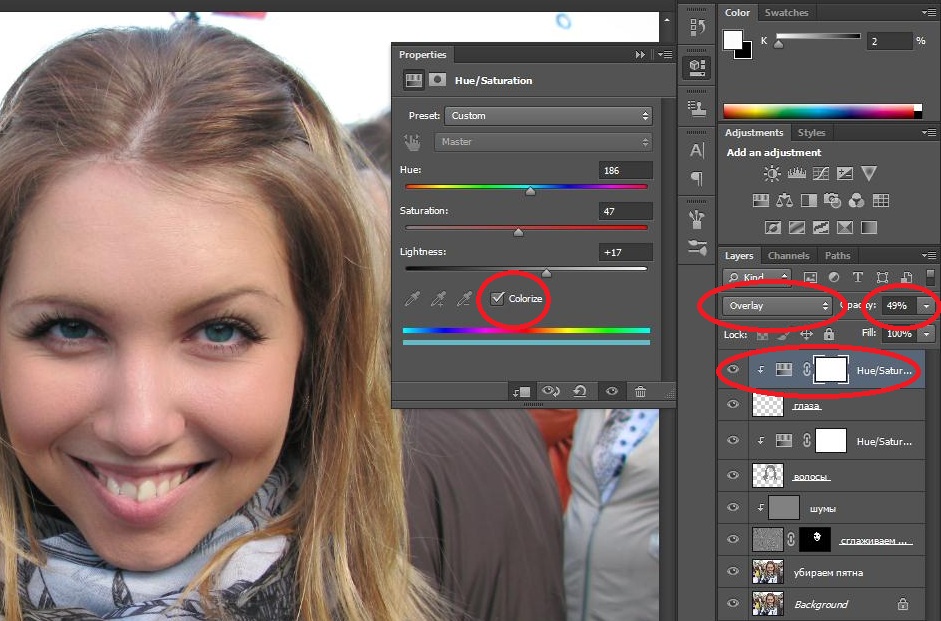Add a Levels adjustment layer
The image size is (941, 621).
pyautogui.click(x=796, y=174)
